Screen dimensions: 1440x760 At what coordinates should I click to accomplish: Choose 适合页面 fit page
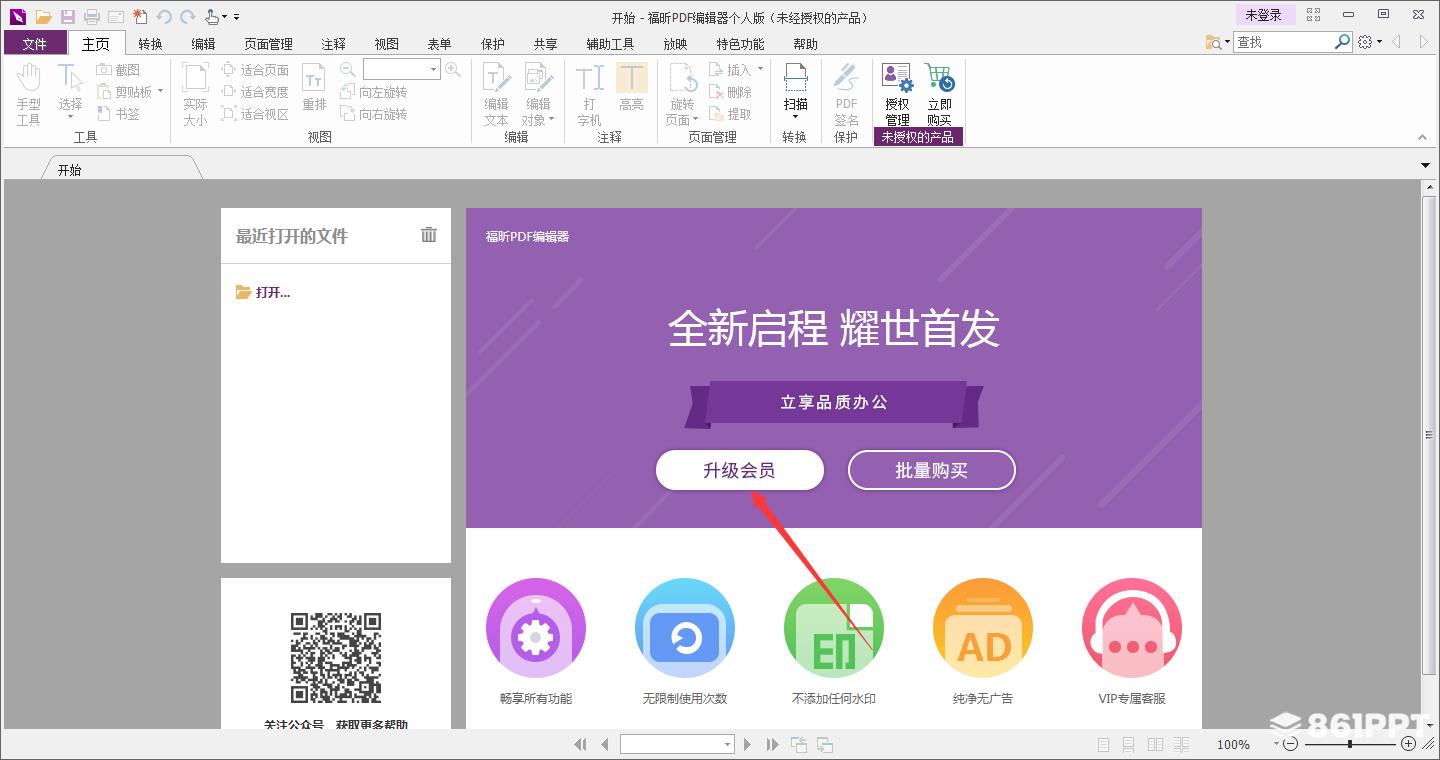pos(255,70)
